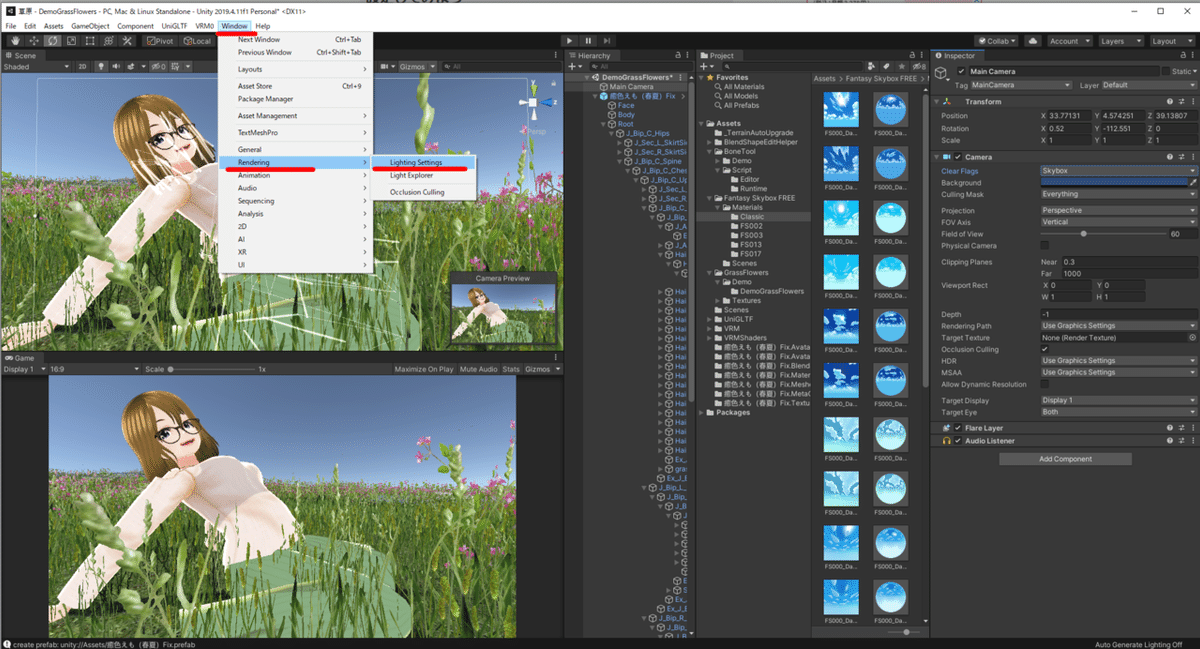The width and height of the screenshot is (1200, 649).
Task: Select the Scale tool
Action: click(71, 41)
